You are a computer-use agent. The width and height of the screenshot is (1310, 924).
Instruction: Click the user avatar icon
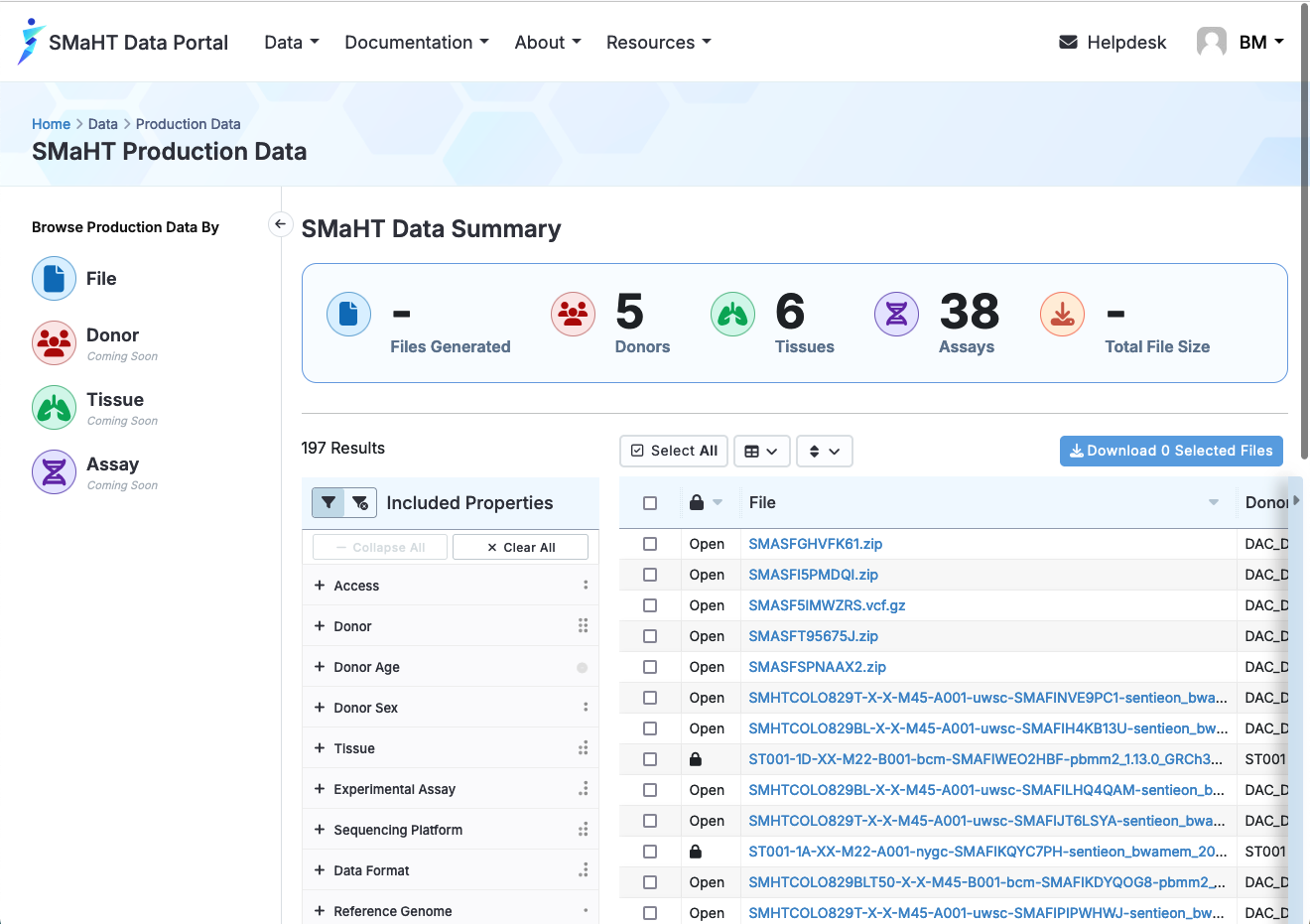click(x=1211, y=42)
